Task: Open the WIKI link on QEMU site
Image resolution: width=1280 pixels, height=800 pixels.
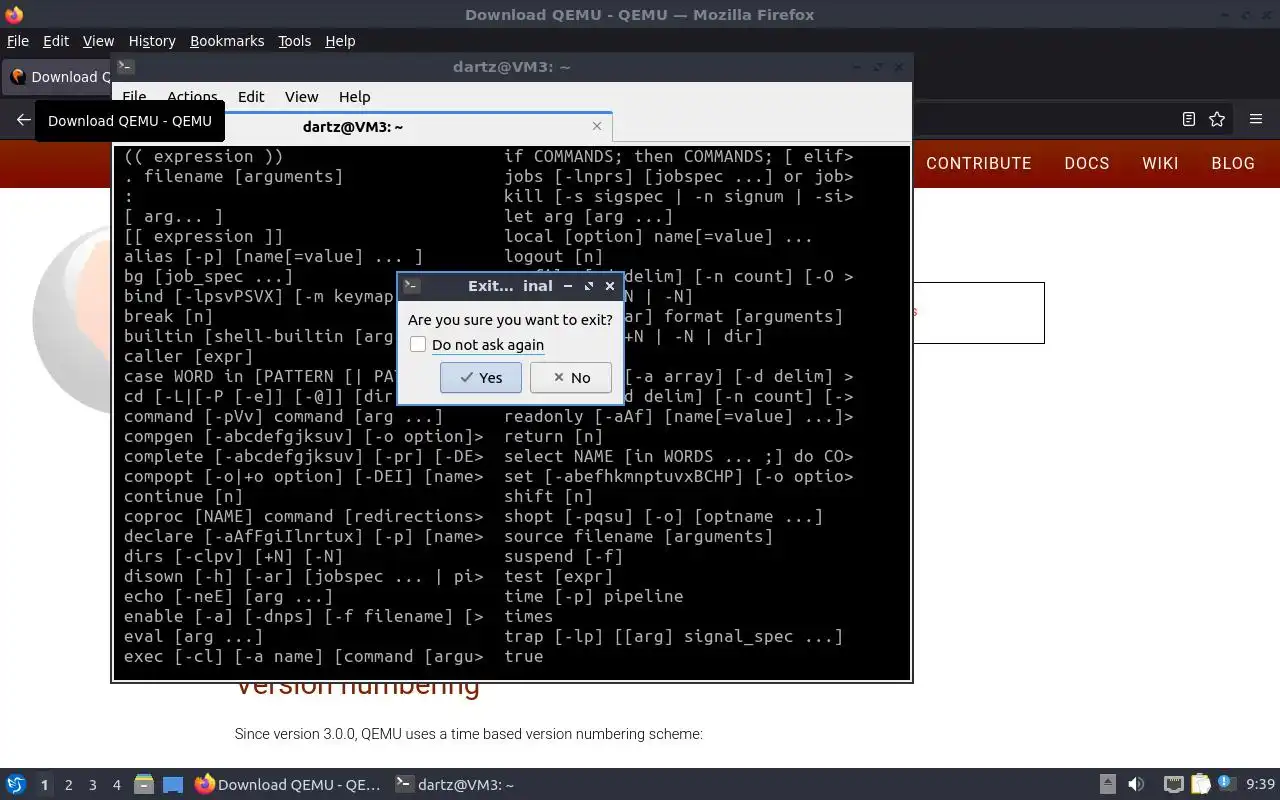Action: [1160, 163]
